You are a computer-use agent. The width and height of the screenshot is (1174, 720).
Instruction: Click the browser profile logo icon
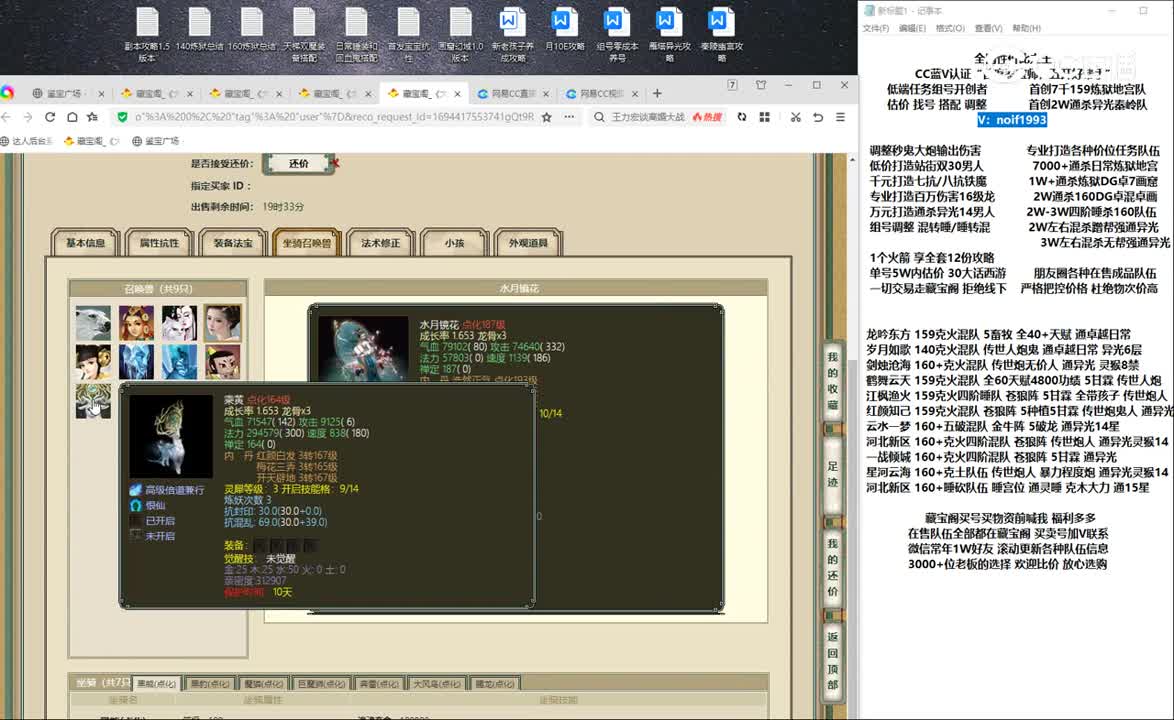pyautogui.click(x=7, y=93)
